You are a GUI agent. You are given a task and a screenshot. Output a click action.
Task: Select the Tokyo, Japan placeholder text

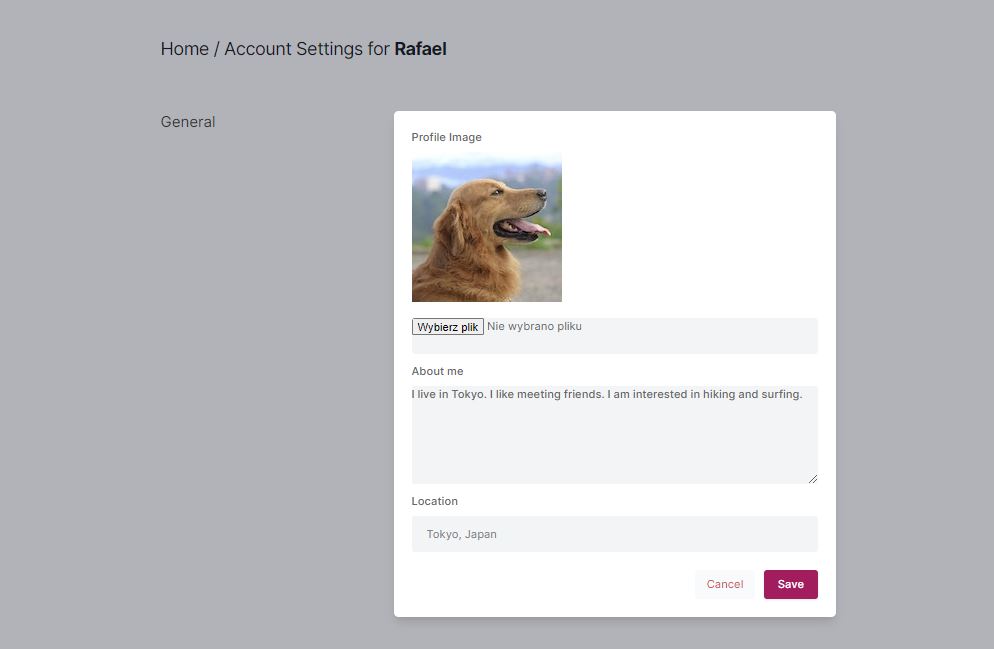click(x=460, y=534)
